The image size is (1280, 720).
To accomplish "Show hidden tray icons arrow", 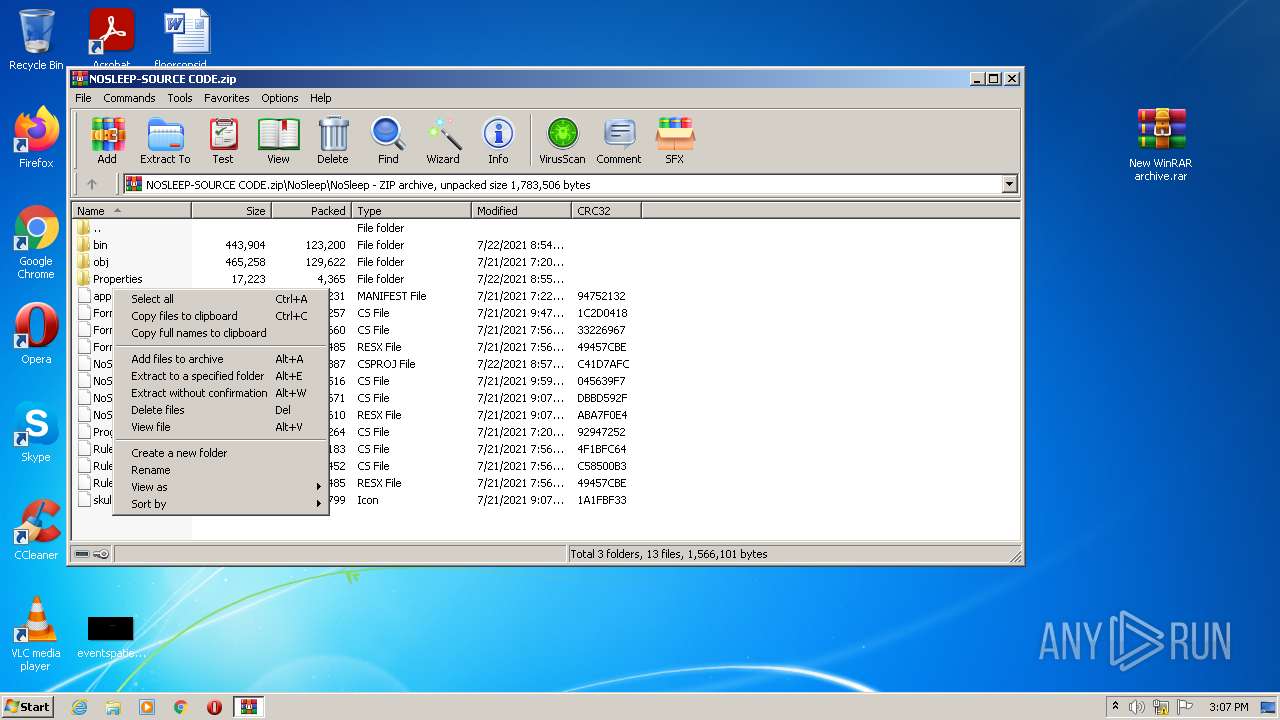I will point(1115,707).
